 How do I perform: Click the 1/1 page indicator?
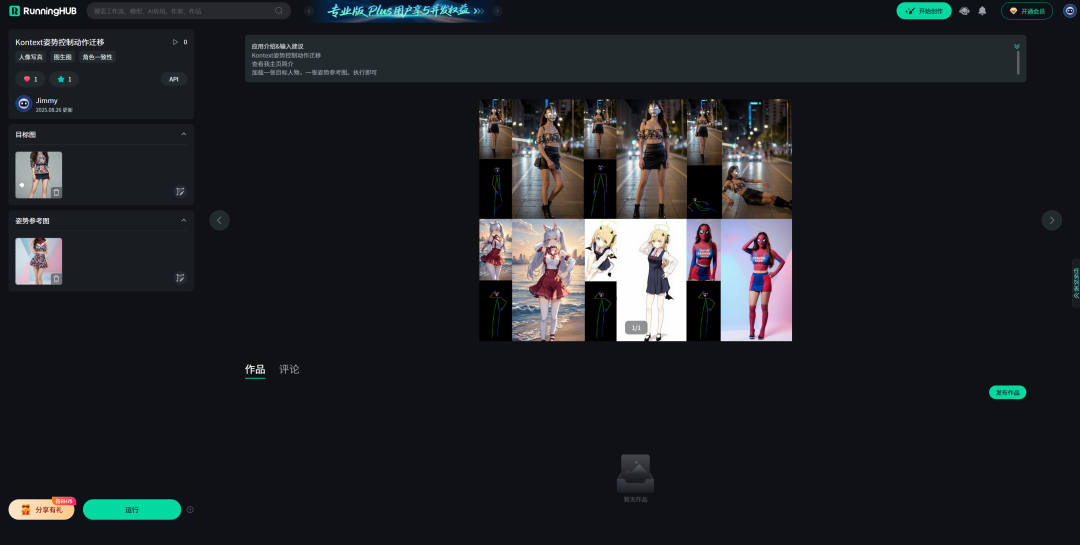click(x=636, y=328)
